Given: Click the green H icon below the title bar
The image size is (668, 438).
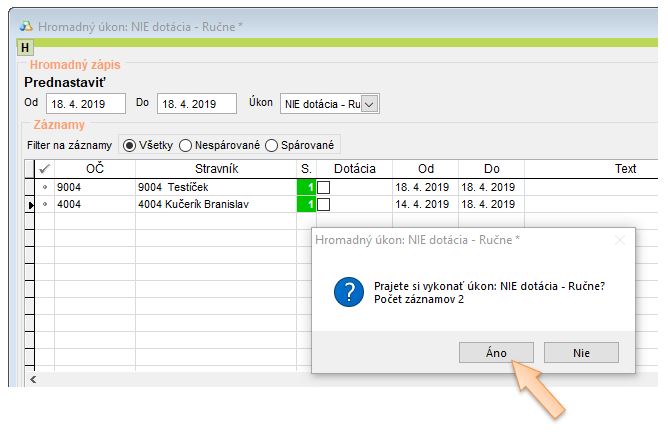Looking at the screenshot, I should click(25, 48).
